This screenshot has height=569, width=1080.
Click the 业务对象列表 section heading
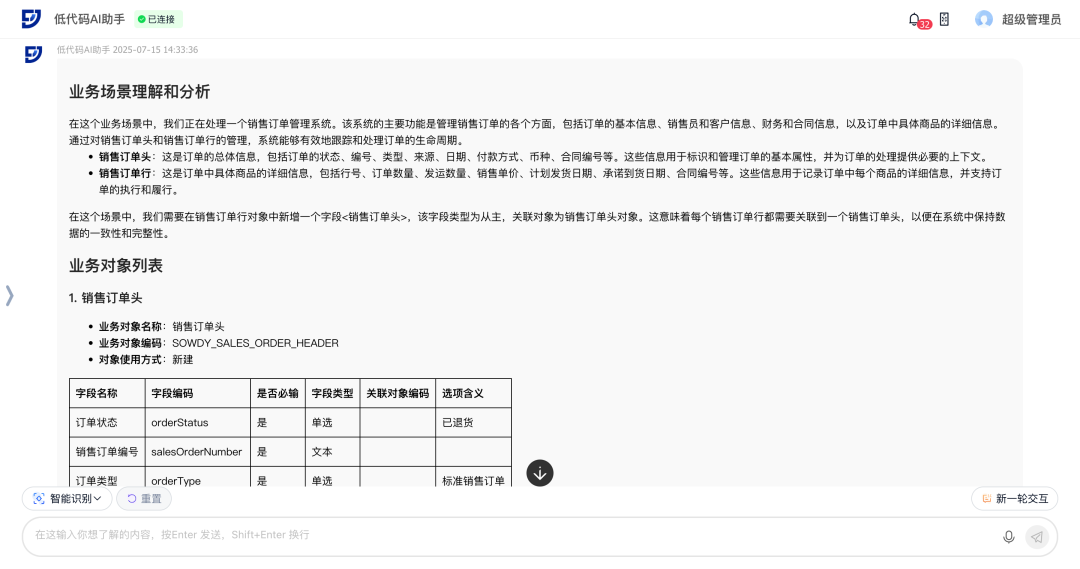(116, 266)
